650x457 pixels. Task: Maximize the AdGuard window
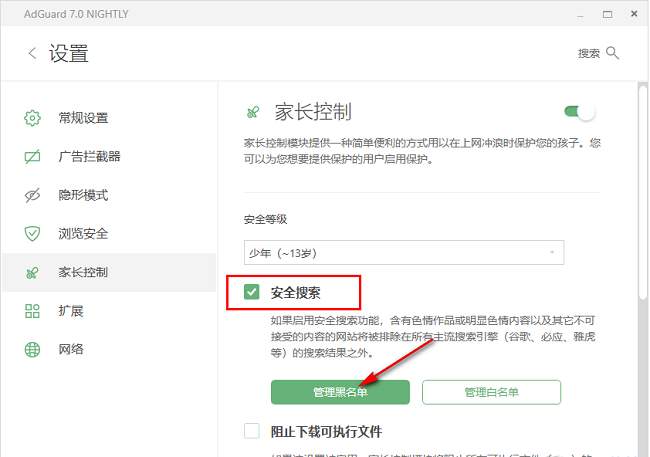click(607, 15)
